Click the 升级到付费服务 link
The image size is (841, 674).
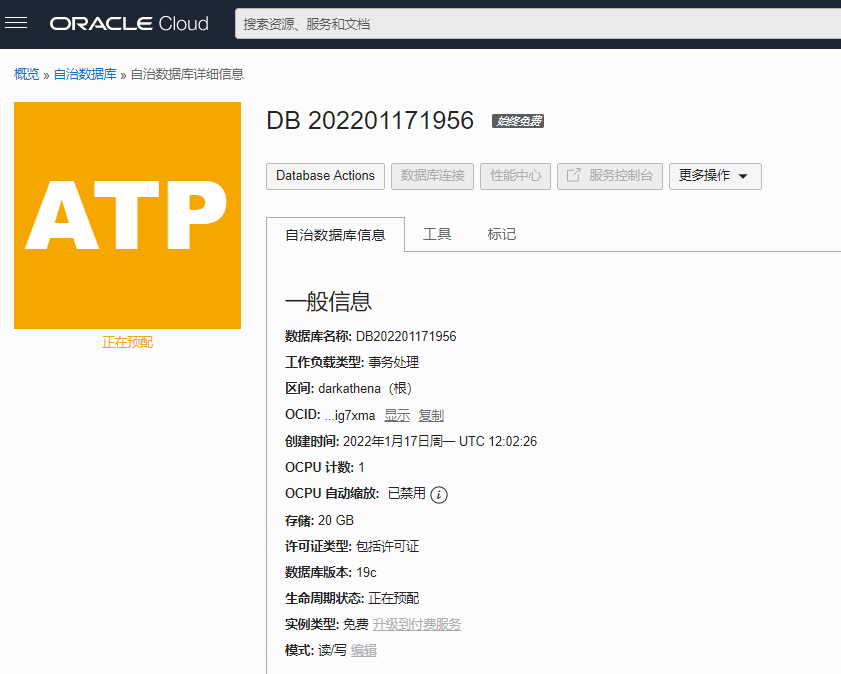(417, 624)
